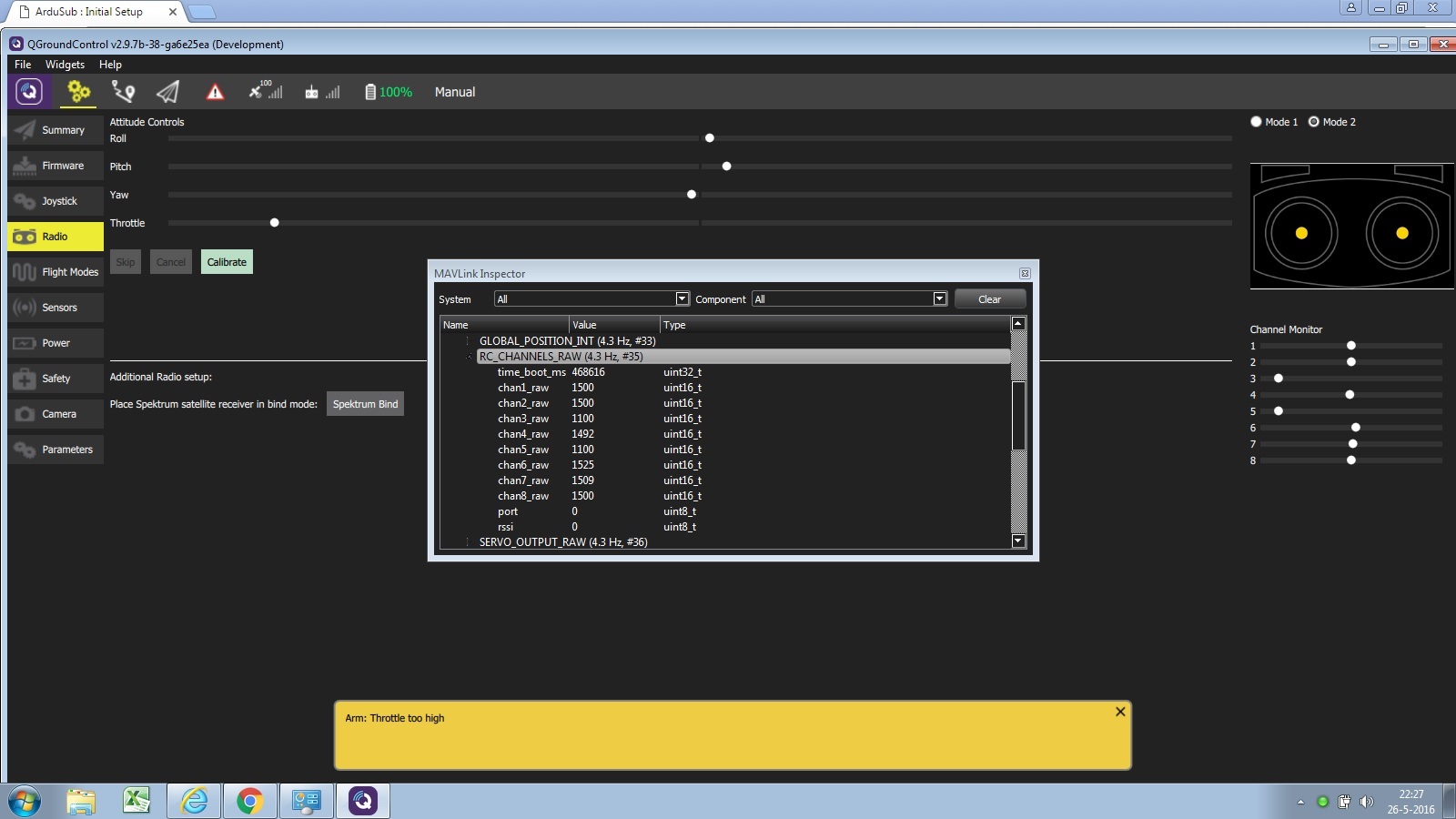Click the Roll attitude slider handle
Viewport: 1456px width, 819px height.
[x=710, y=138]
